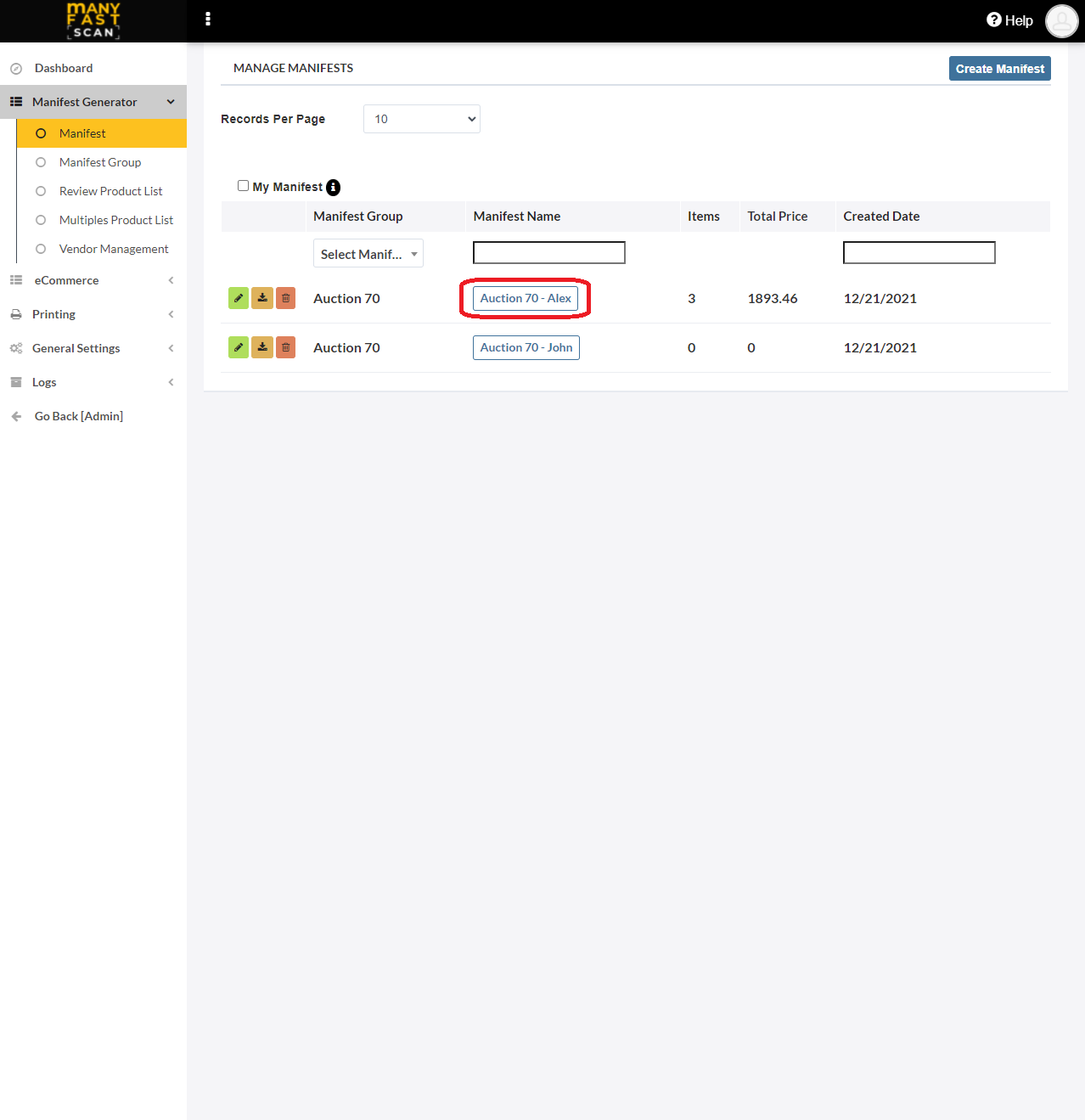Click the My Manifest info icon
Screen dimensions: 1085x1120
[334, 188]
